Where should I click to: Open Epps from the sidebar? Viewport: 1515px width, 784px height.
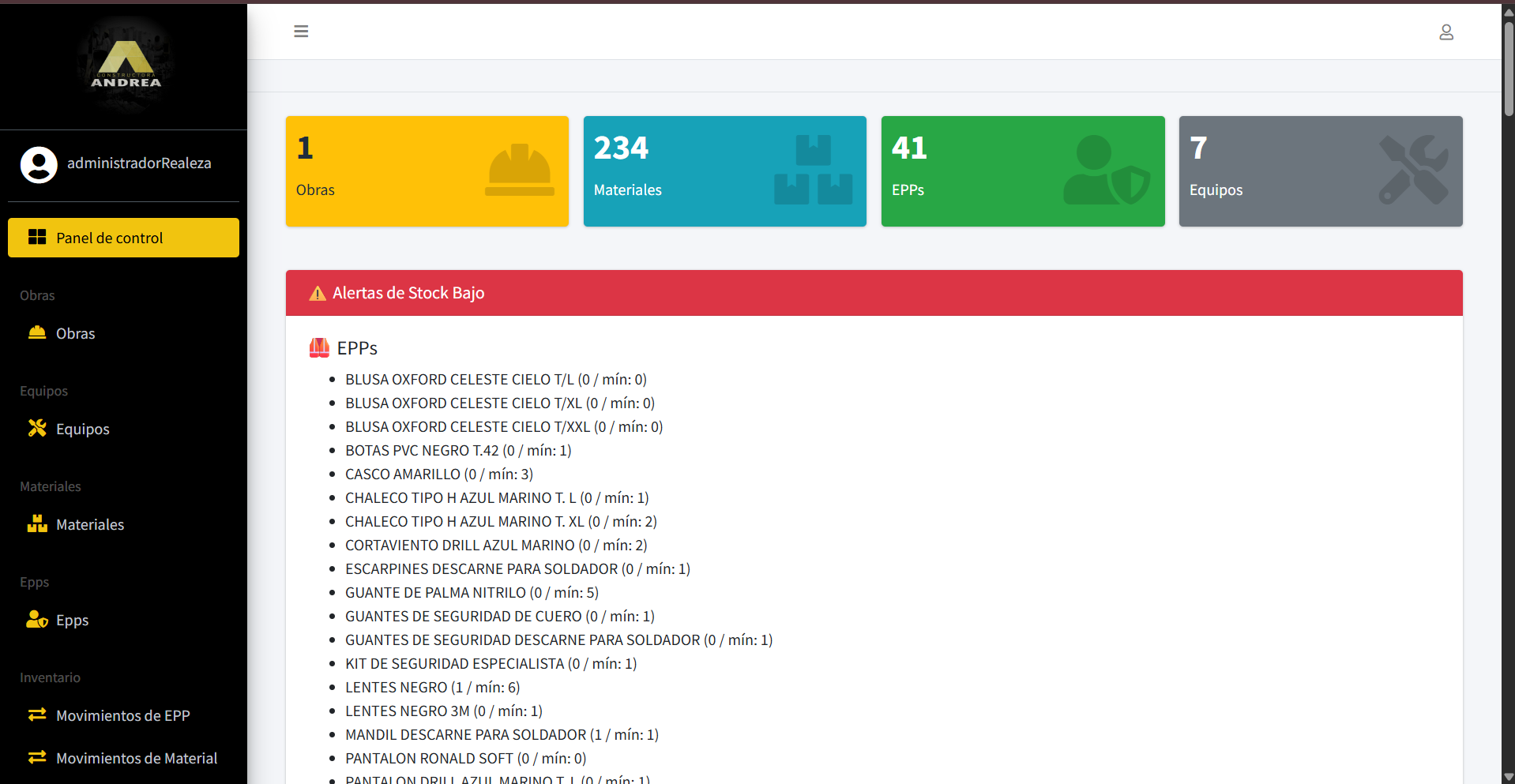(x=72, y=620)
